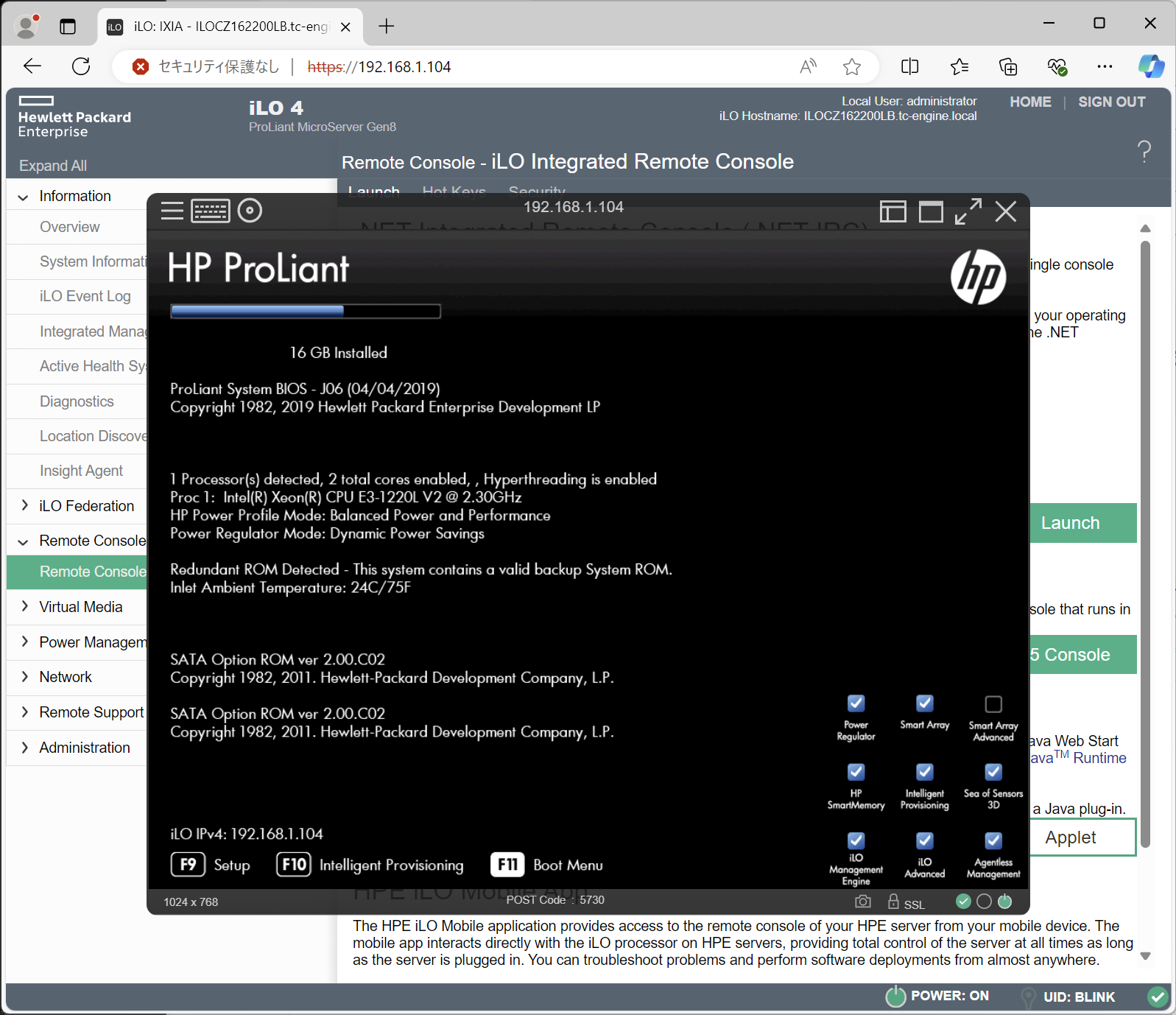This screenshot has width=1176, height=1015.
Task: Collapse the Remote Console section chevron
Action: click(x=24, y=541)
